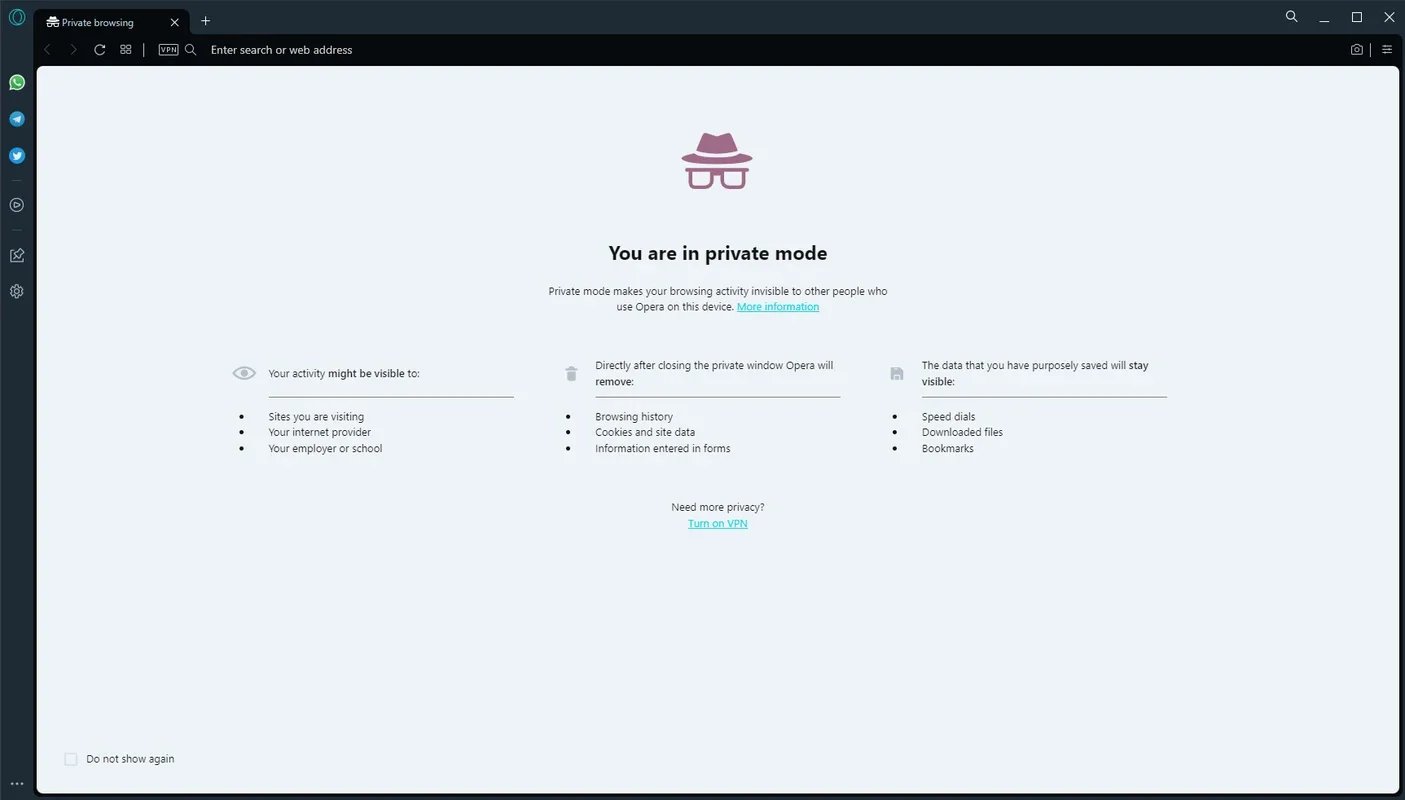The height and width of the screenshot is (800, 1405).
Task: Click 'Need more privacy?' text
Action: (718, 507)
